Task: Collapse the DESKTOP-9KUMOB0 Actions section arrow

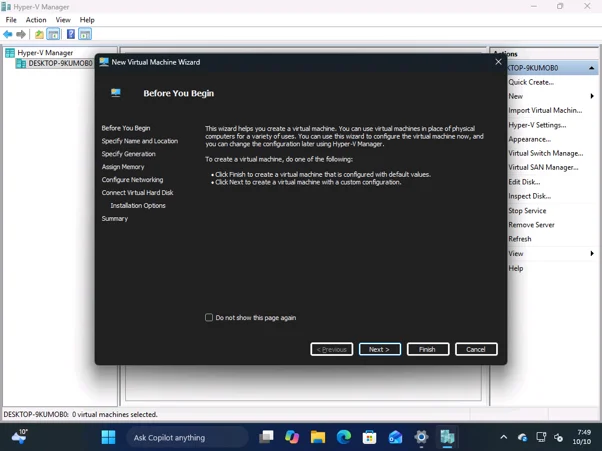Action: 592,68
